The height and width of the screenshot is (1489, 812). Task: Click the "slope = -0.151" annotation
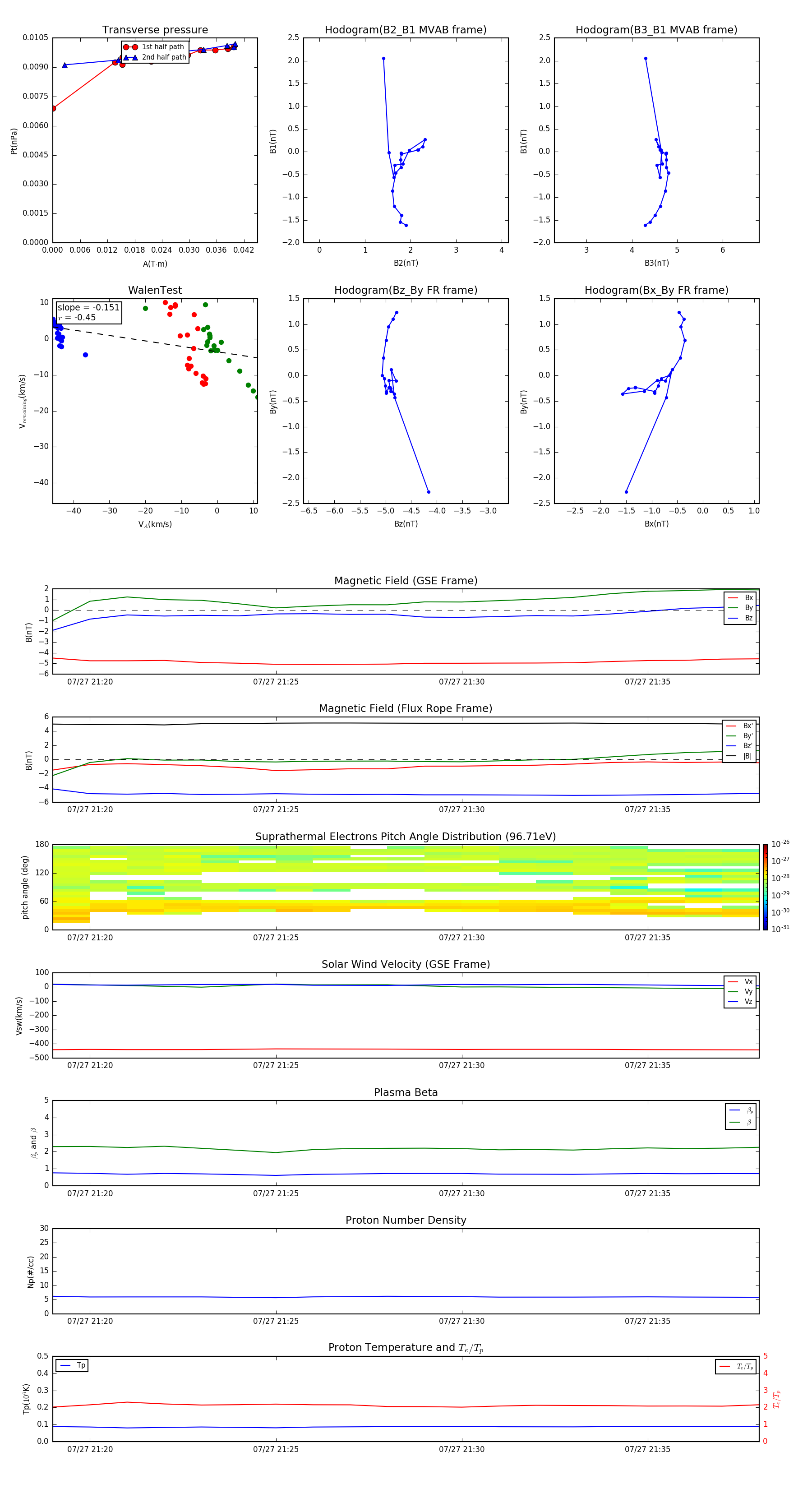(x=88, y=308)
